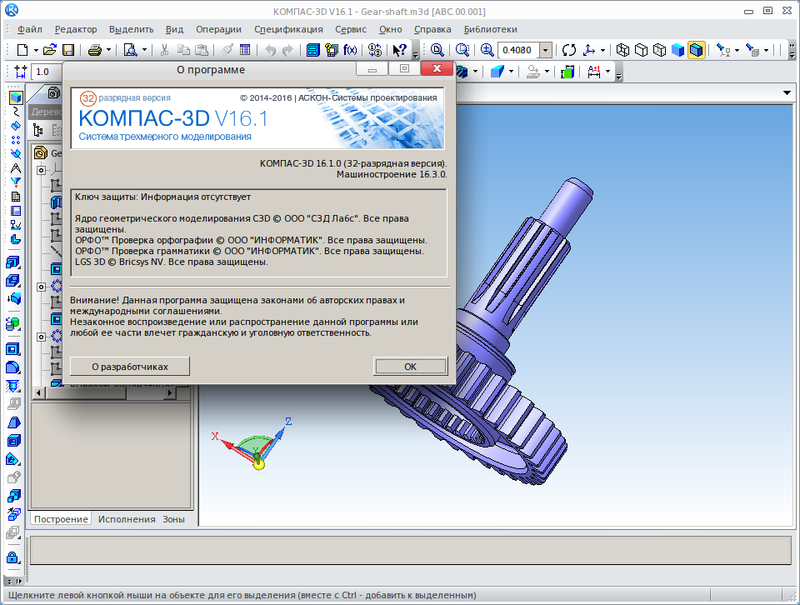Click the tree display mode icon in model tree
The width and height of the screenshot is (800, 605).
38,131
